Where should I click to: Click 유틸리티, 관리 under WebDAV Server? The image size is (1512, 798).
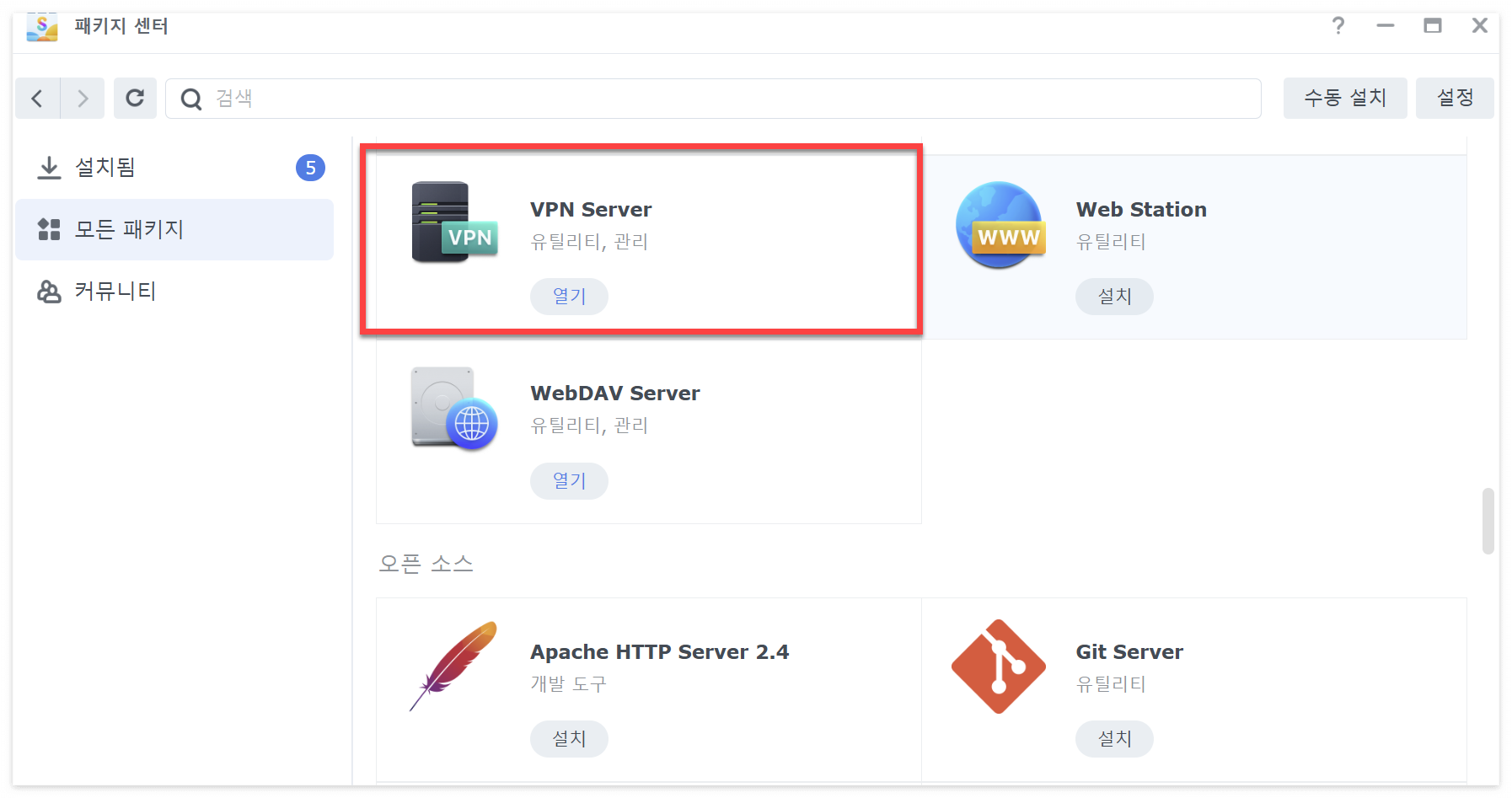(589, 426)
